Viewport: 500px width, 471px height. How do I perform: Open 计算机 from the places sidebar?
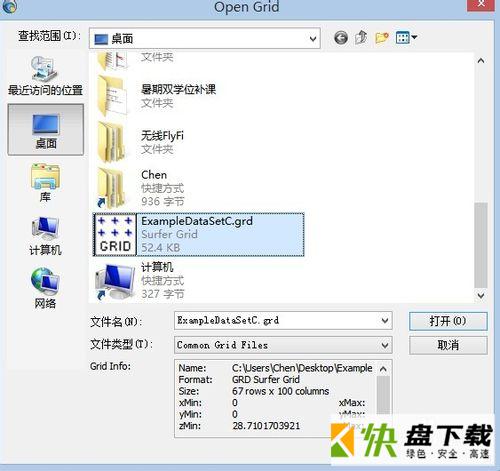click(45, 236)
